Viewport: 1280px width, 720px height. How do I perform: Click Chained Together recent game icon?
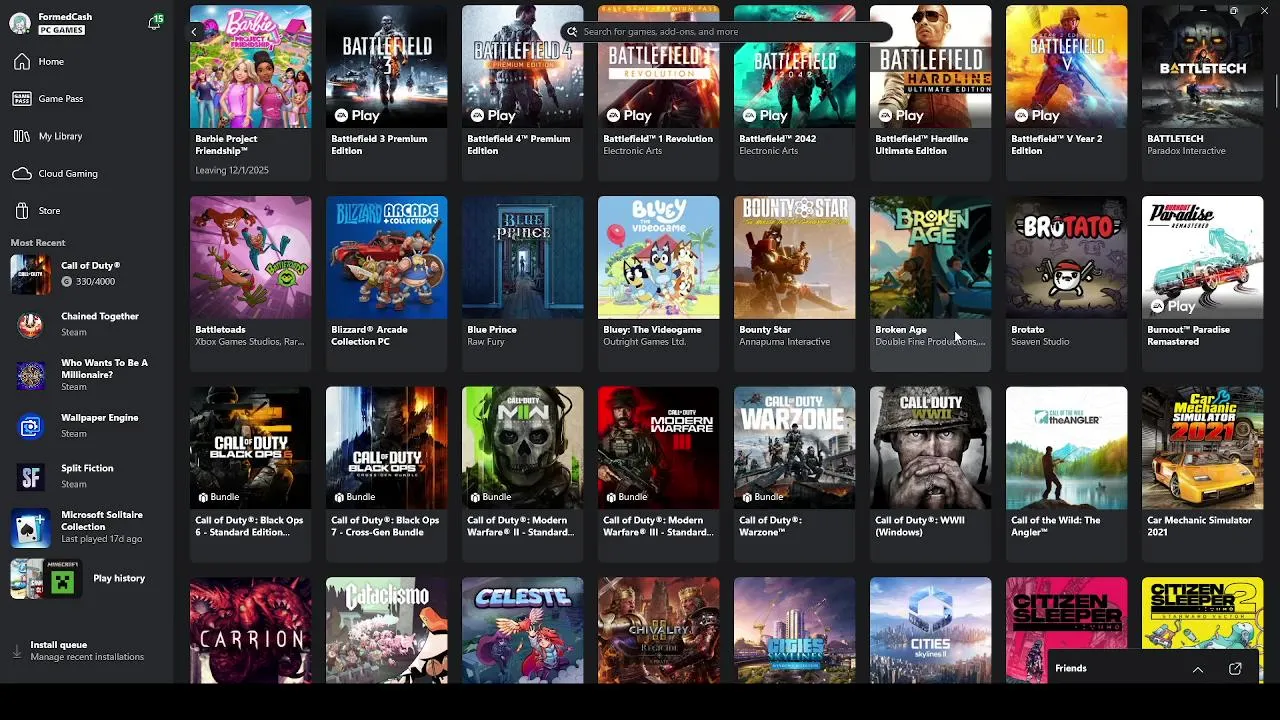coord(30,325)
